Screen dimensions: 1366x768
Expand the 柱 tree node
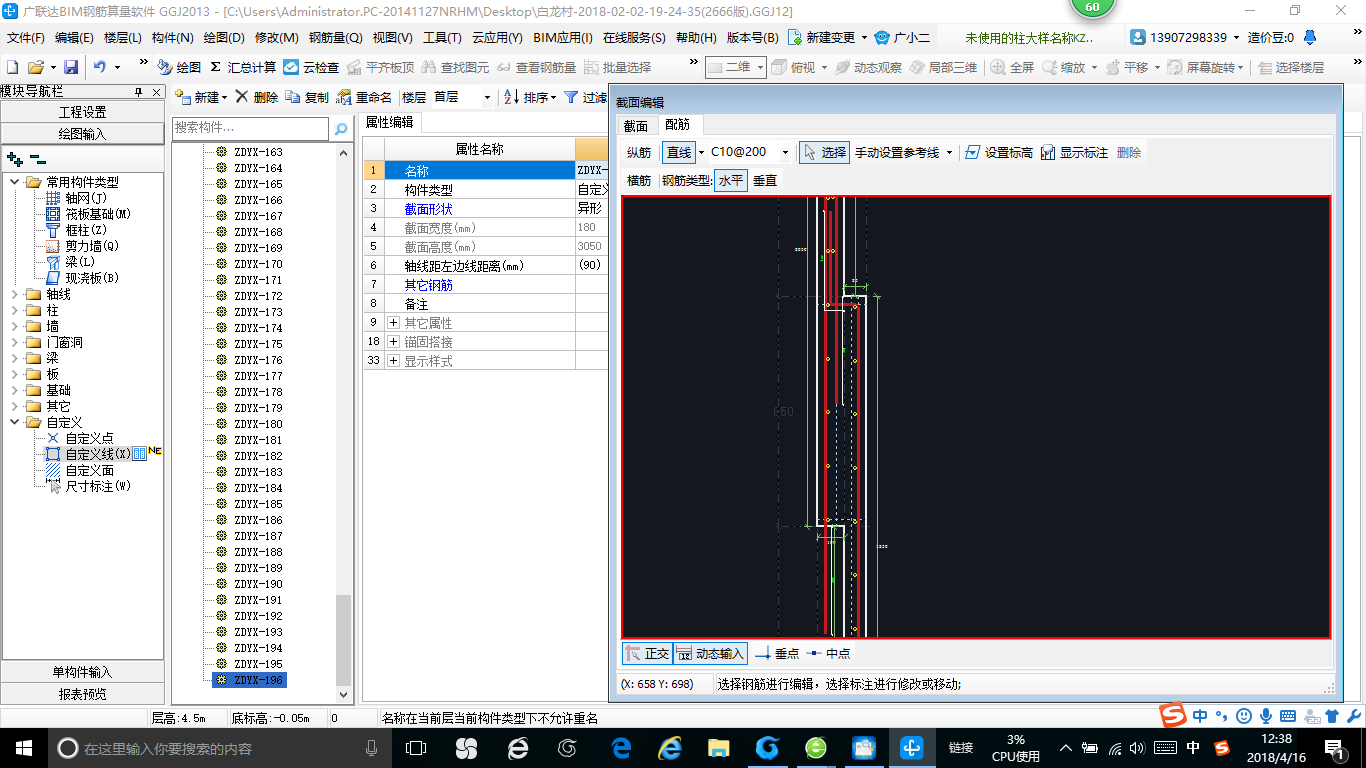point(15,310)
